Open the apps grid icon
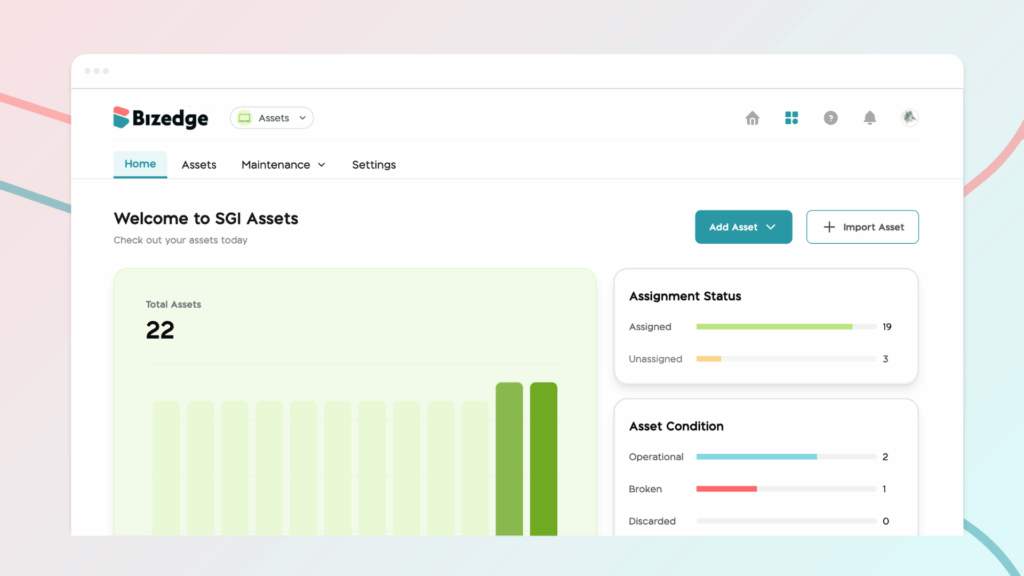 [791, 118]
